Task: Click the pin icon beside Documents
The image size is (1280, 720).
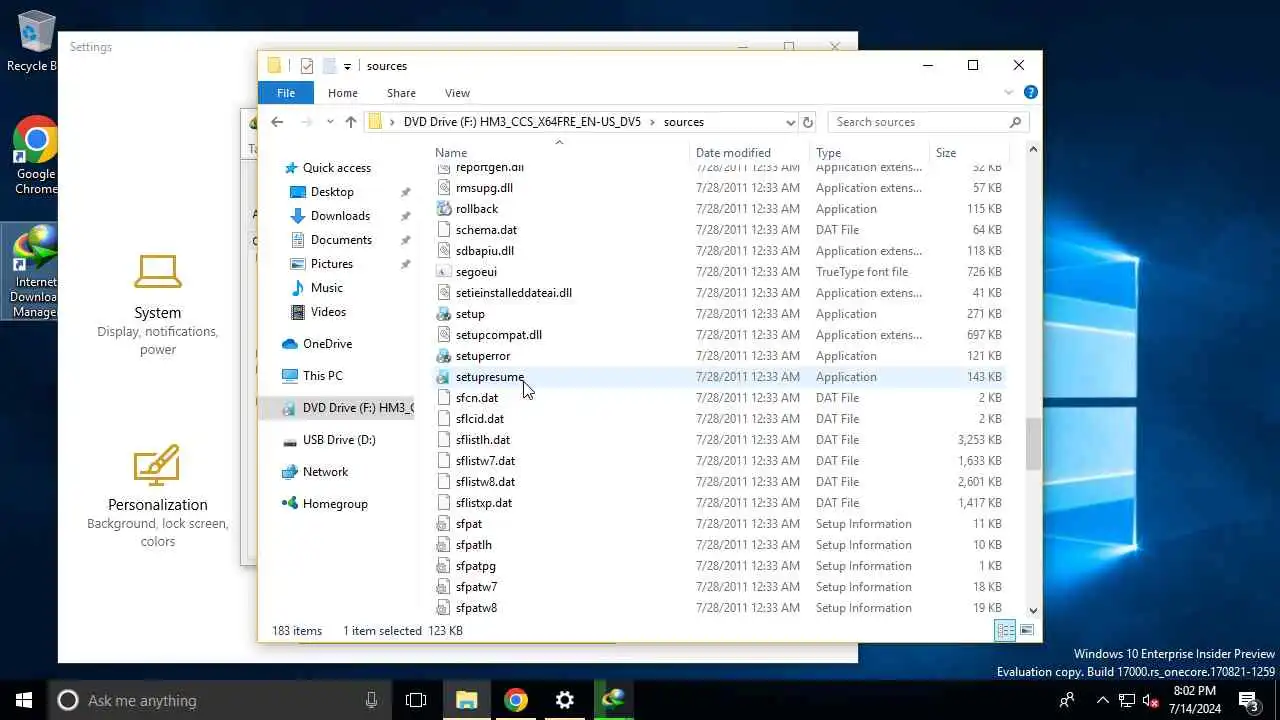Action: point(405,240)
